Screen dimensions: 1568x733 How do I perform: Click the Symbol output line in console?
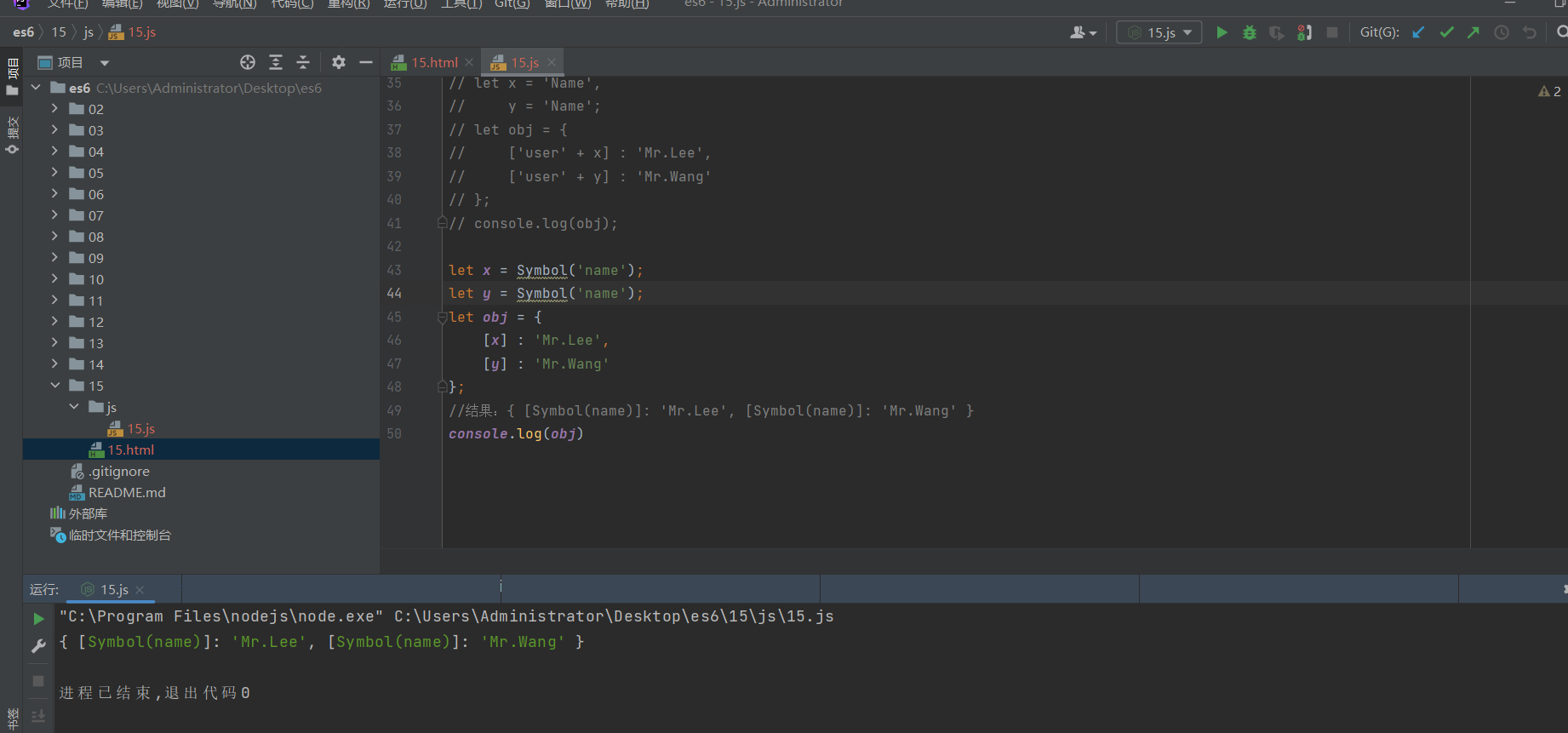(322, 642)
